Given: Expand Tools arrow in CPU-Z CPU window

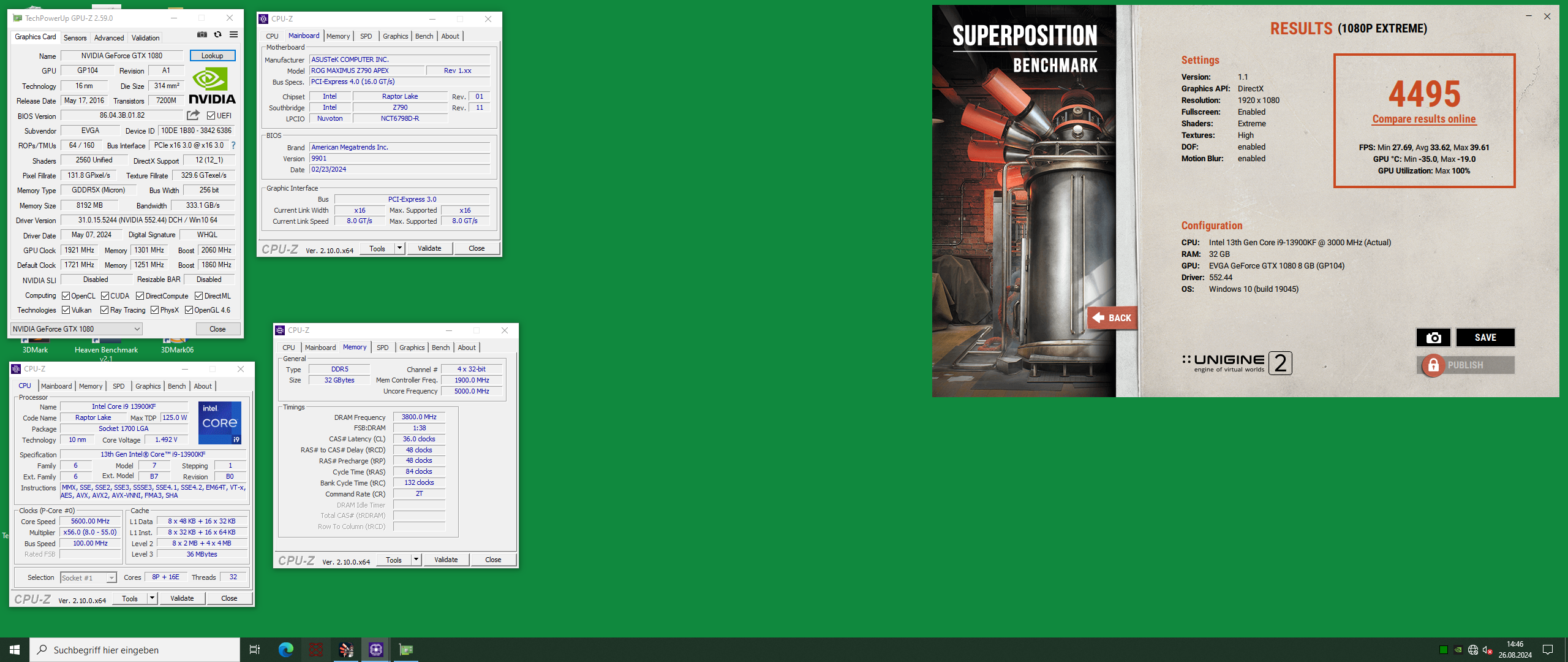Looking at the screenshot, I should coord(152,598).
